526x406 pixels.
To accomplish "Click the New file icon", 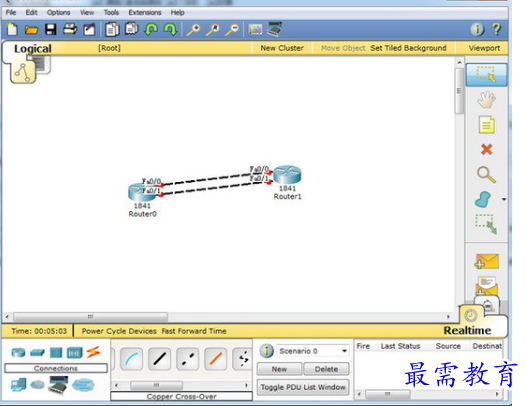I will pyautogui.click(x=12, y=30).
